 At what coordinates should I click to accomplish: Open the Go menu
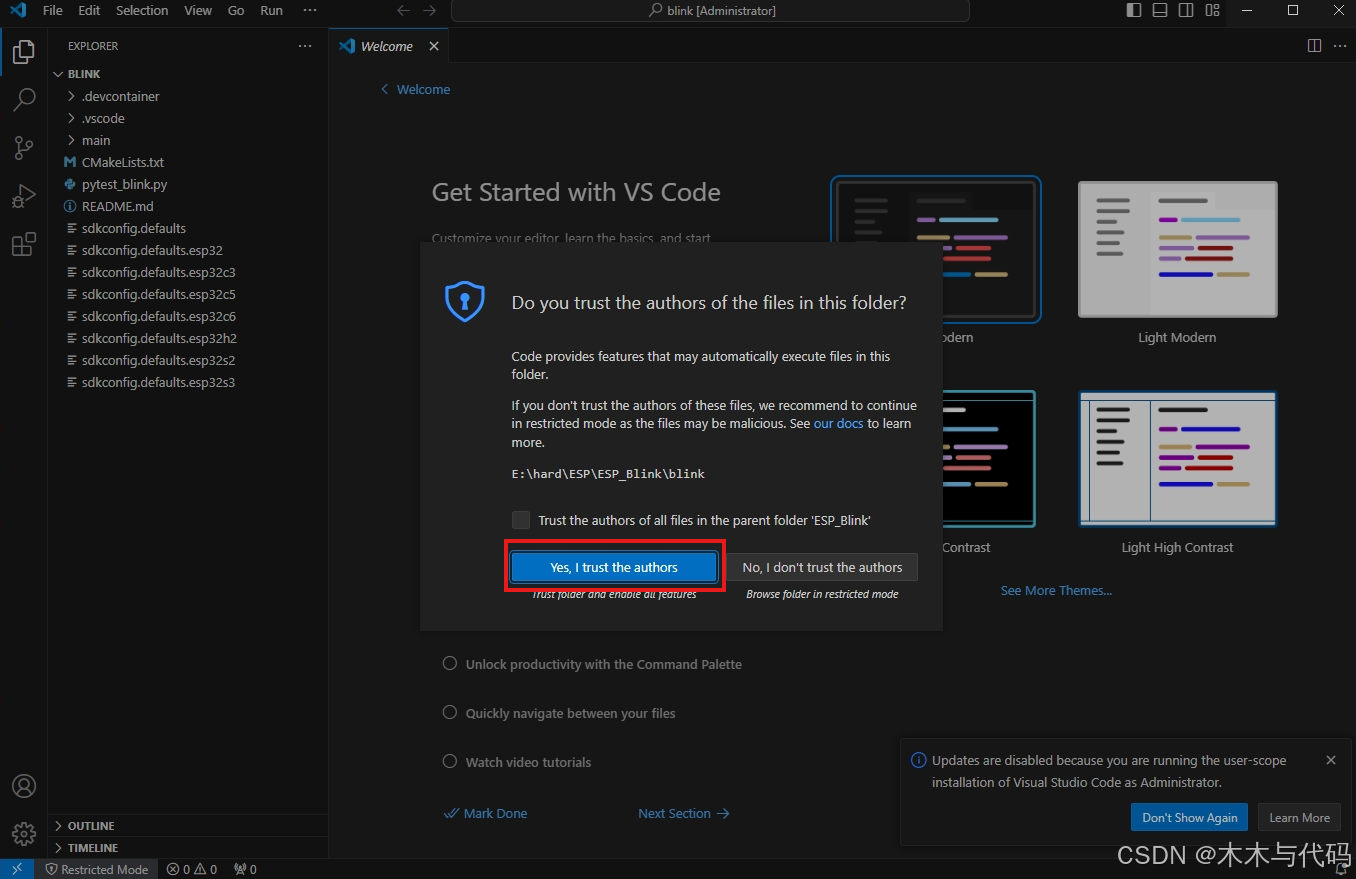[x=236, y=10]
